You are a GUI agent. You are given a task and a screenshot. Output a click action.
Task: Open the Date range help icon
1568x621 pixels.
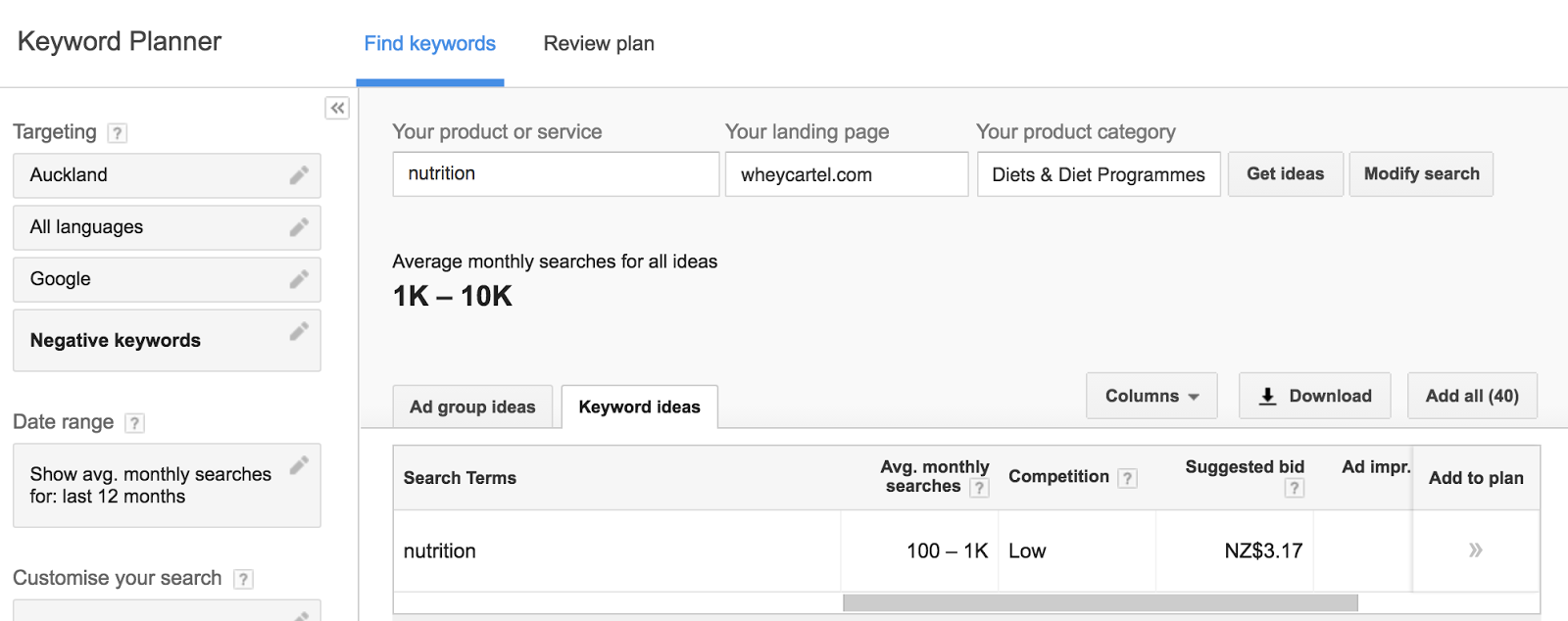click(135, 423)
